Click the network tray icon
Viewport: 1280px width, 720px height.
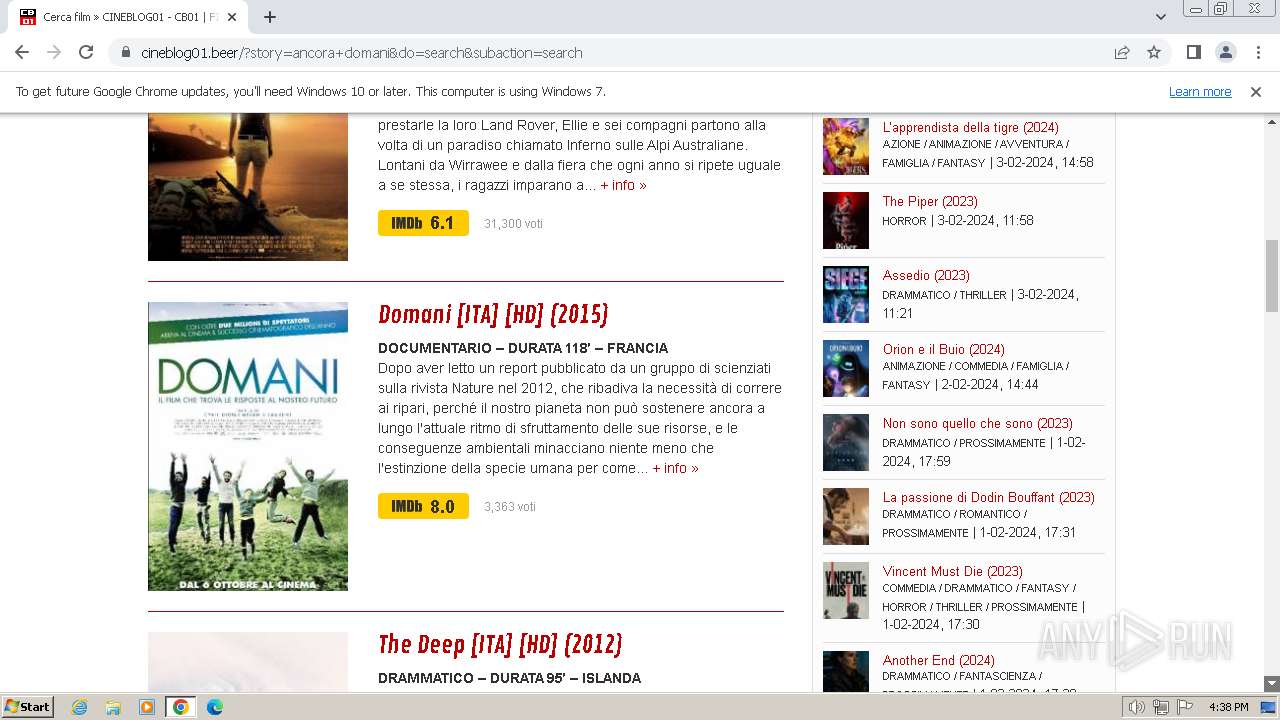pyautogui.click(x=1161, y=707)
